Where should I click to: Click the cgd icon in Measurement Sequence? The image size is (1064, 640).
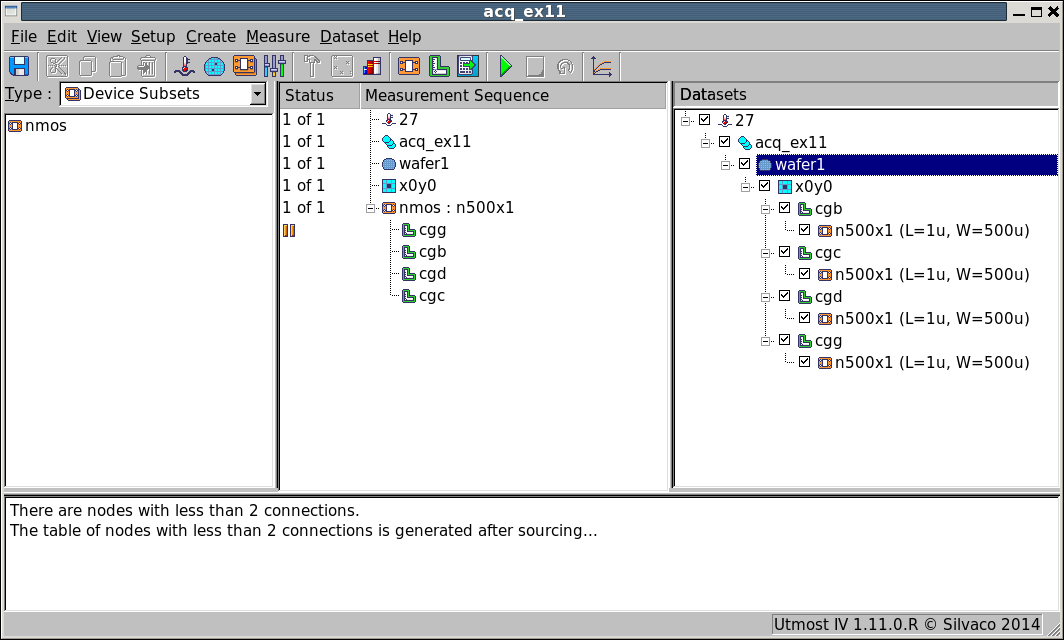pyautogui.click(x=408, y=274)
